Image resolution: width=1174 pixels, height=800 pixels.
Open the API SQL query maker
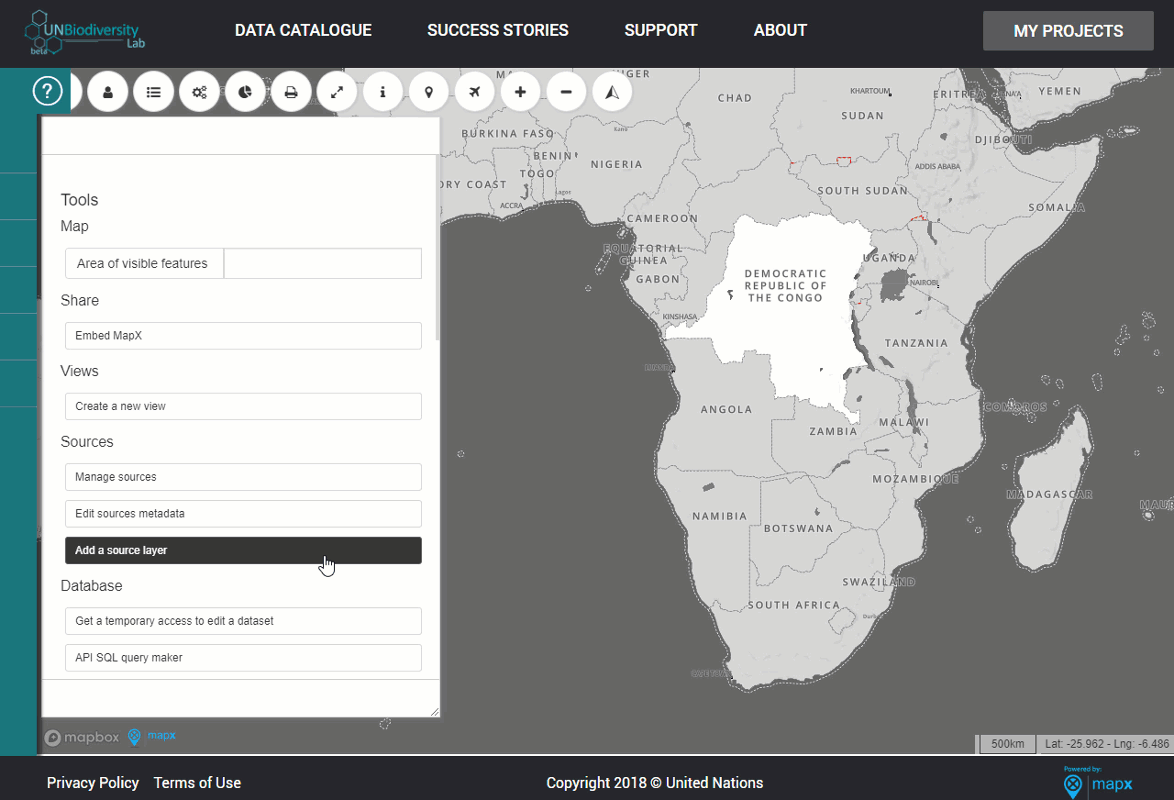point(243,658)
